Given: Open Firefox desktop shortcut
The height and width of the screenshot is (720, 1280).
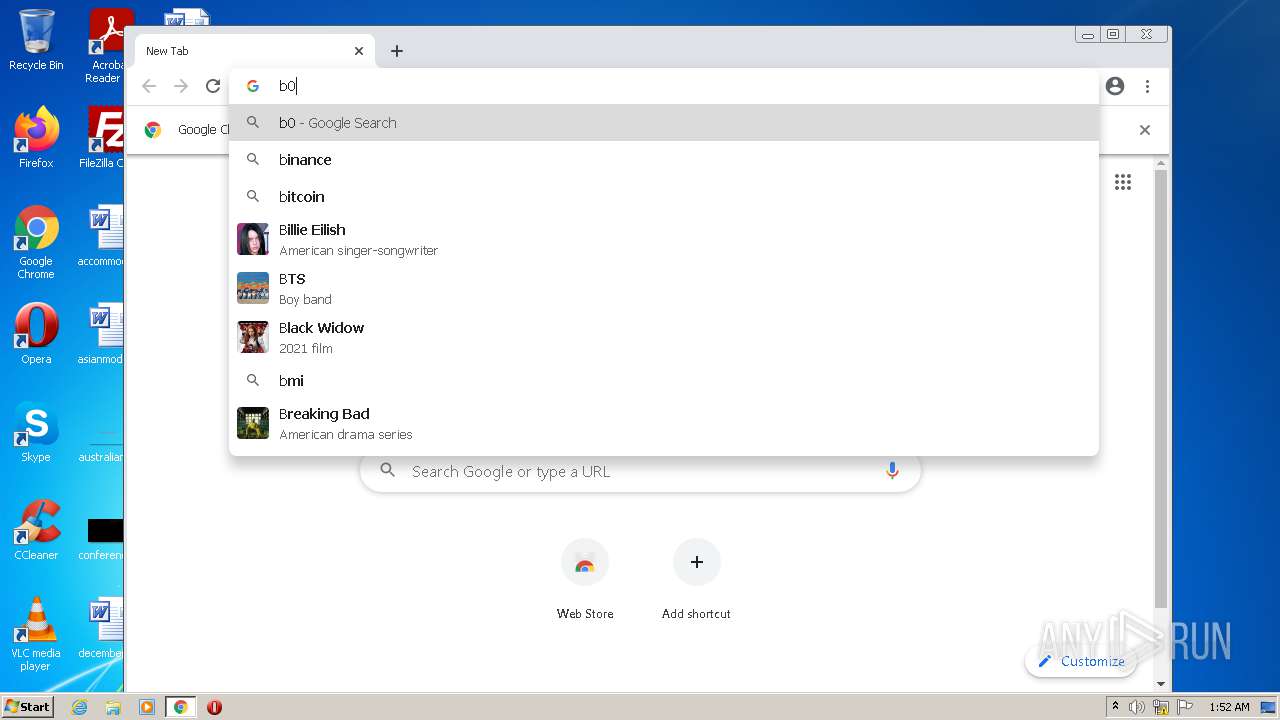Looking at the screenshot, I should pyautogui.click(x=36, y=137).
